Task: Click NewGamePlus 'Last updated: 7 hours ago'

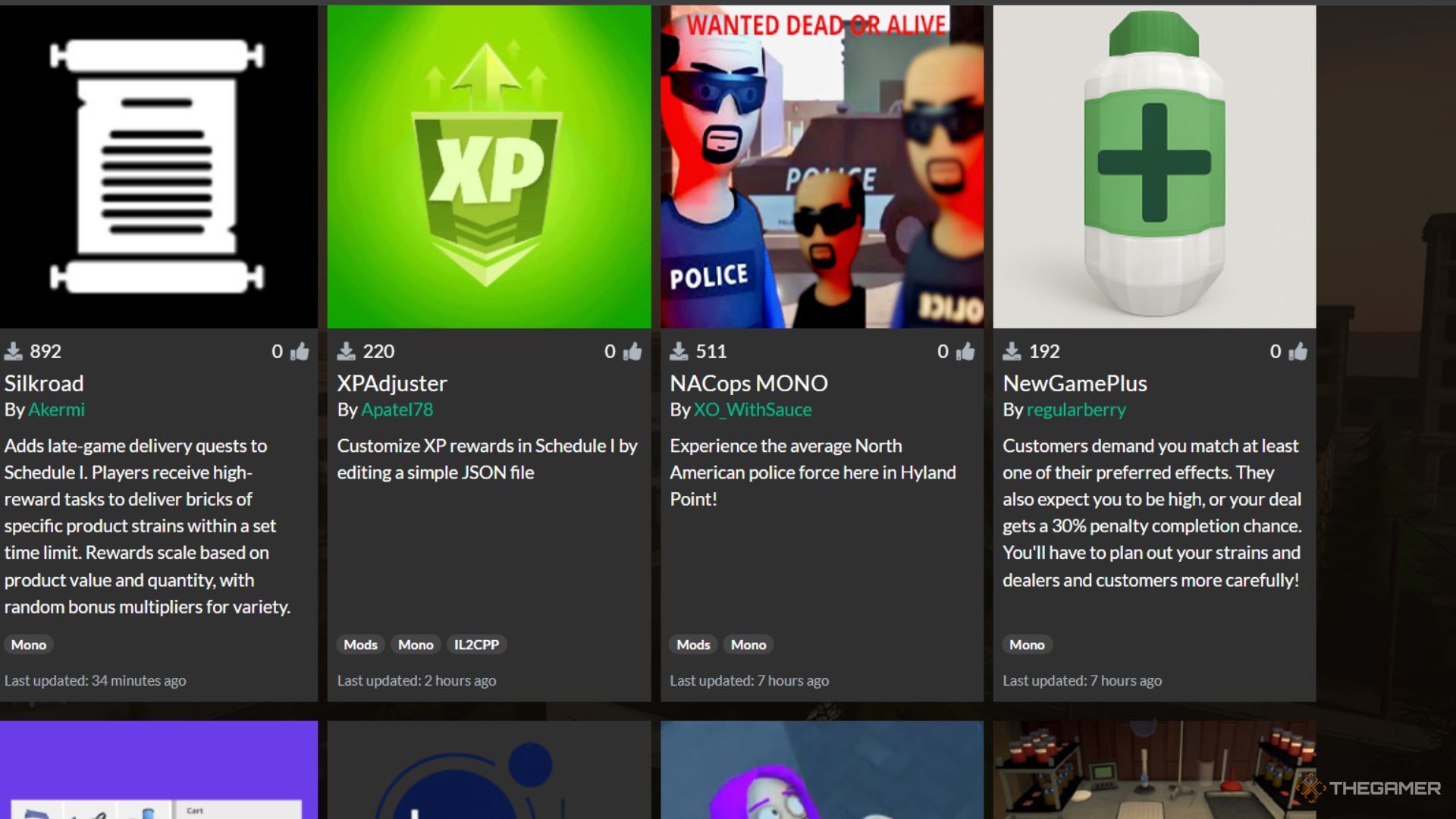Action: click(x=1082, y=681)
